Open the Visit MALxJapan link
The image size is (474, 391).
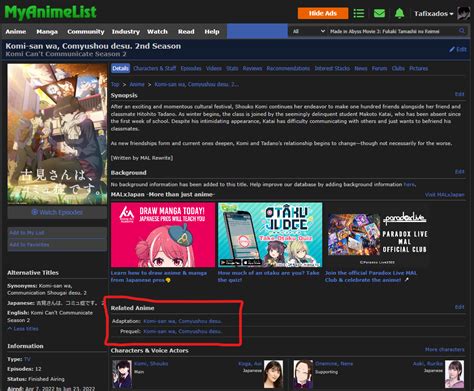click(x=444, y=195)
